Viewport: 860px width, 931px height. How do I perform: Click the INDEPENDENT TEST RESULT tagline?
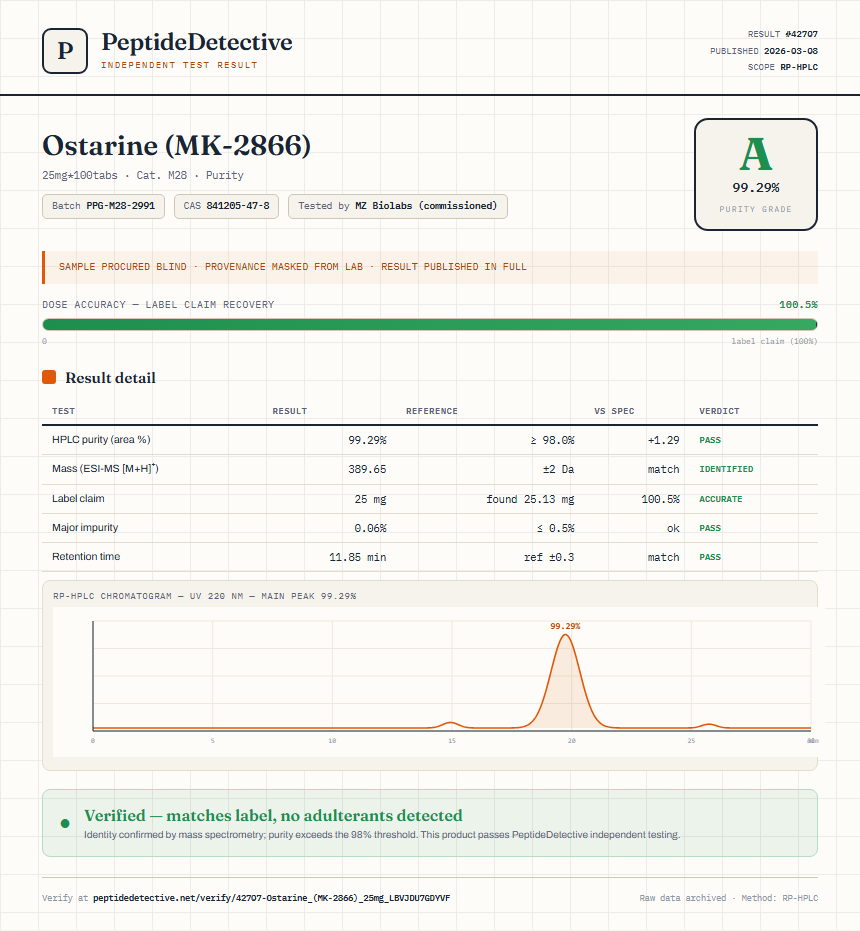(179, 65)
